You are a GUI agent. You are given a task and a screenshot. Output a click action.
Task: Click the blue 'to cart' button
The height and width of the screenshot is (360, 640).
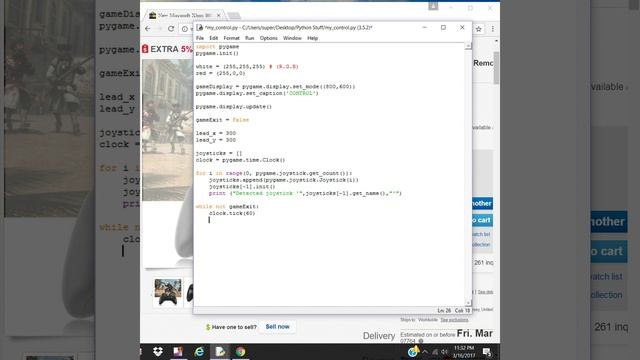pyautogui.click(x=482, y=220)
